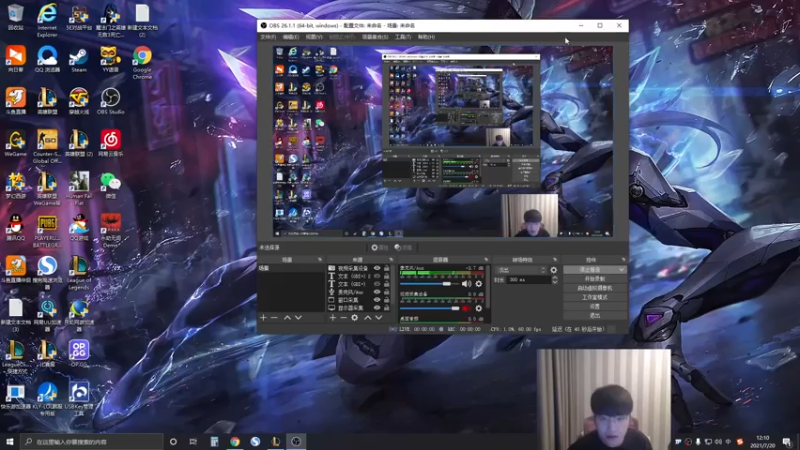Open the 文件(F) menu
The image size is (800, 450).
click(x=268, y=37)
